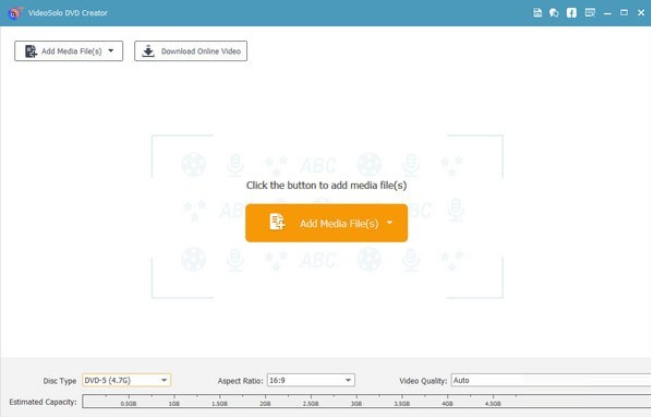Expand the top Add Media File(s) dropdown arrow

tap(111, 51)
